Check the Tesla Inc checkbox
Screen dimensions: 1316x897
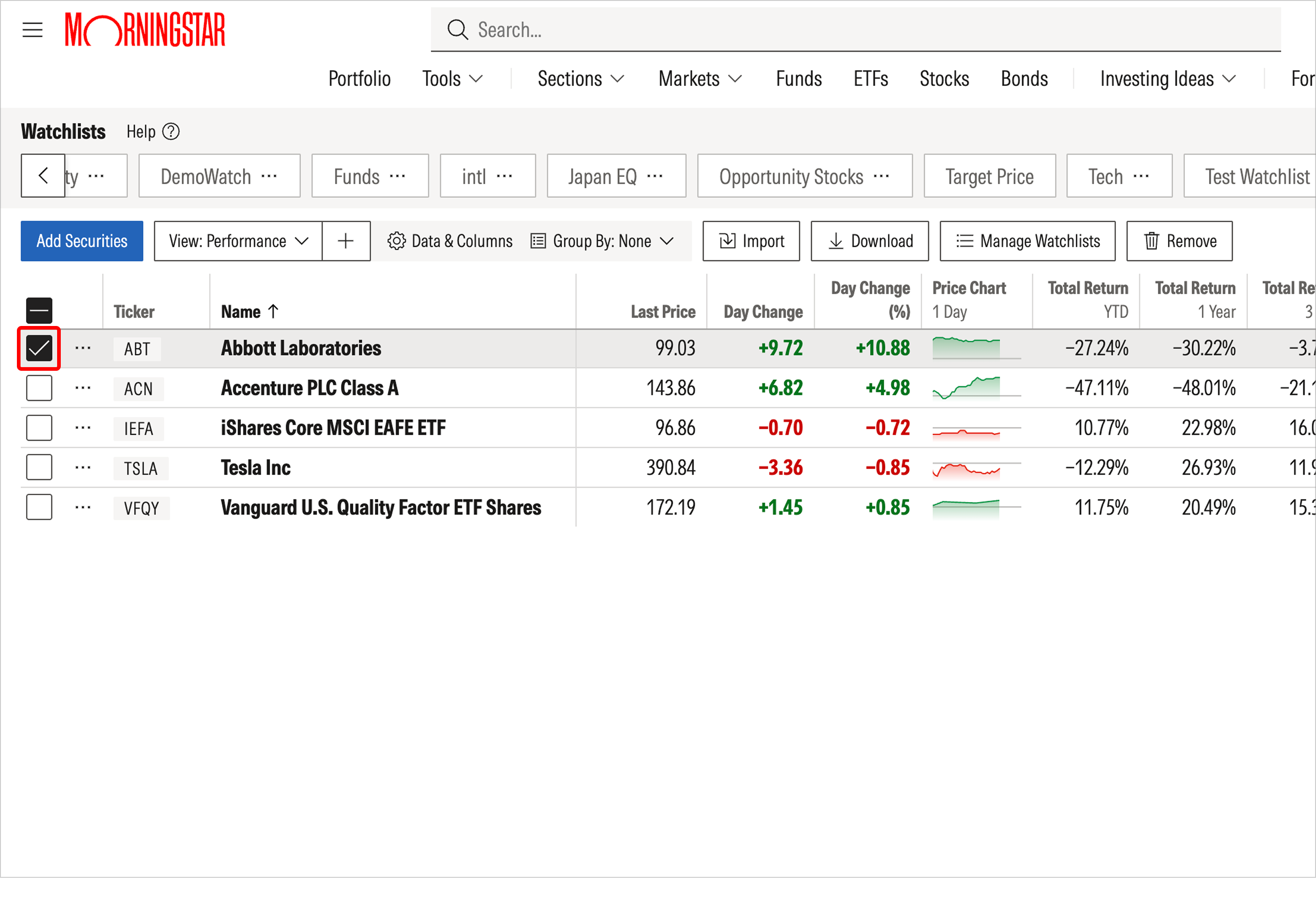click(x=39, y=468)
